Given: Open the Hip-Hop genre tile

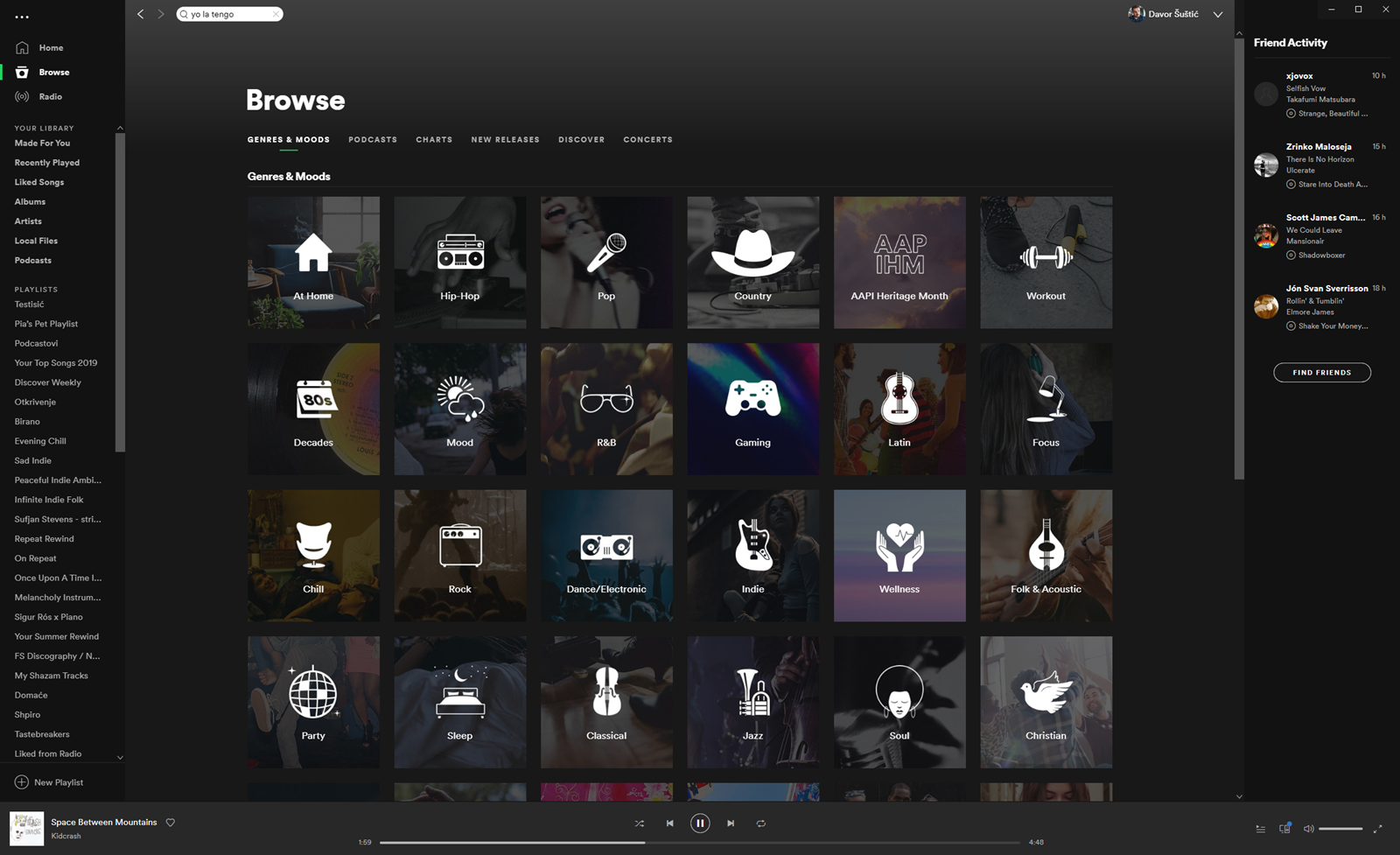Looking at the screenshot, I should point(460,263).
